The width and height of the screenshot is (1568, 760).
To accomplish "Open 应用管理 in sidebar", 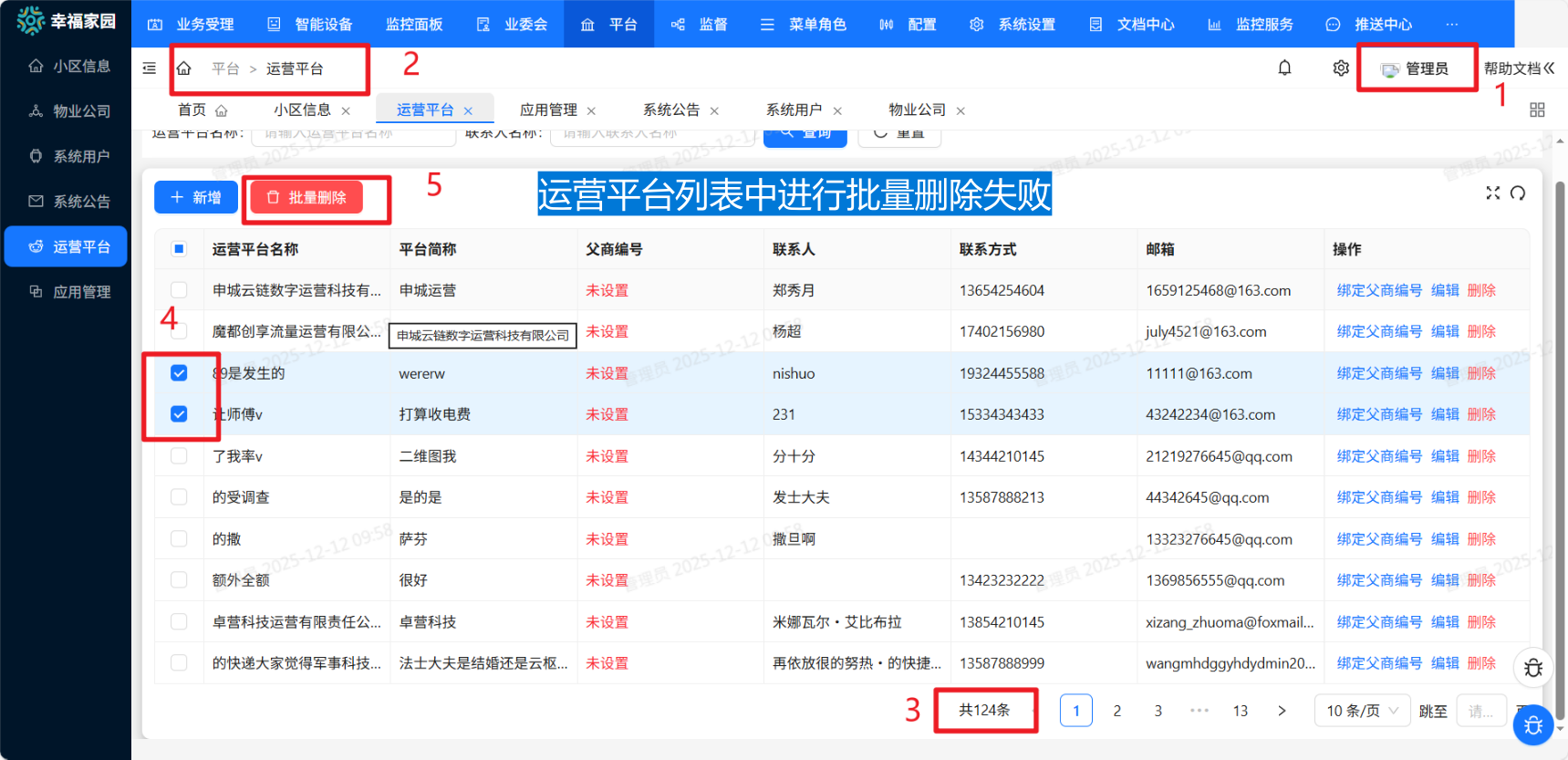I will [66, 292].
